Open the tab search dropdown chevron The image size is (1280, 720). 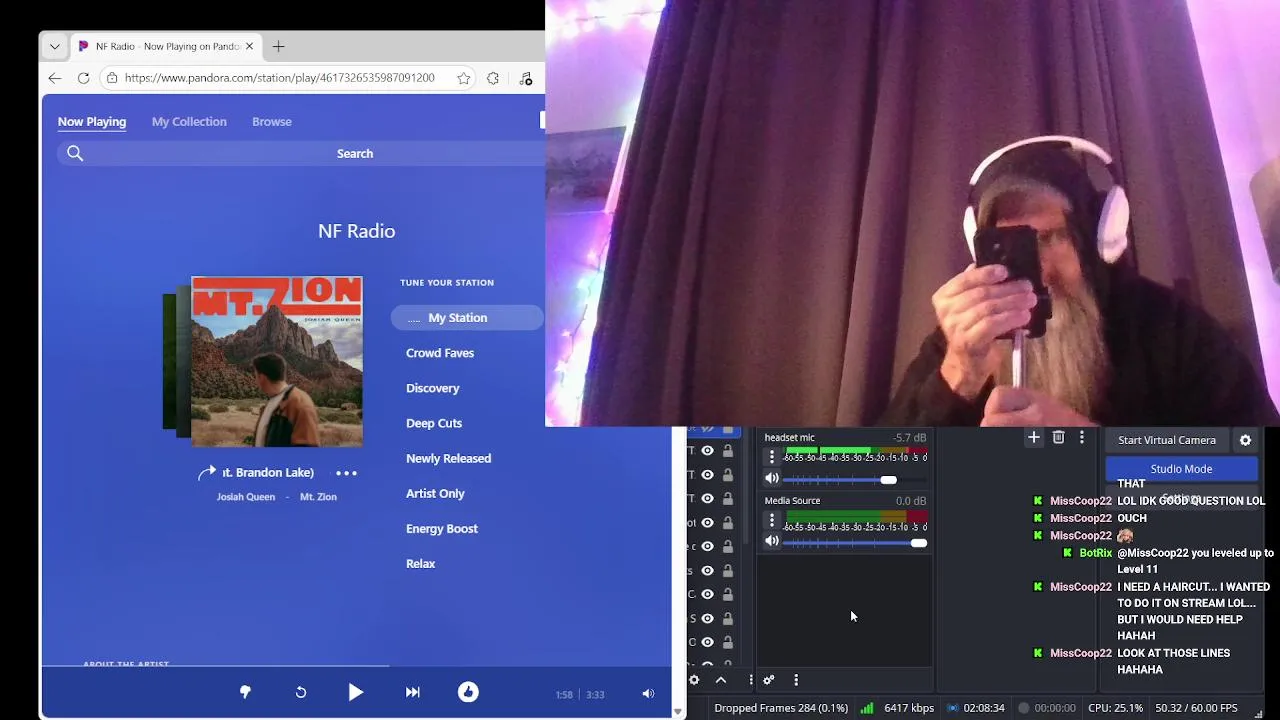click(x=55, y=46)
